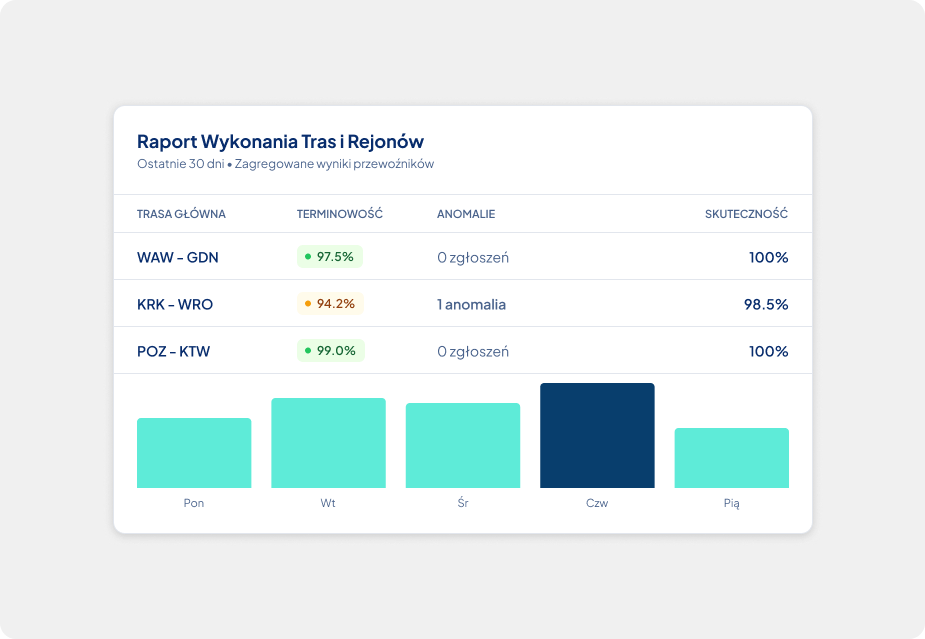The width and height of the screenshot is (925, 639).
Task: Open the WAW – GDN route row
Action: pyautogui.click(x=462, y=257)
